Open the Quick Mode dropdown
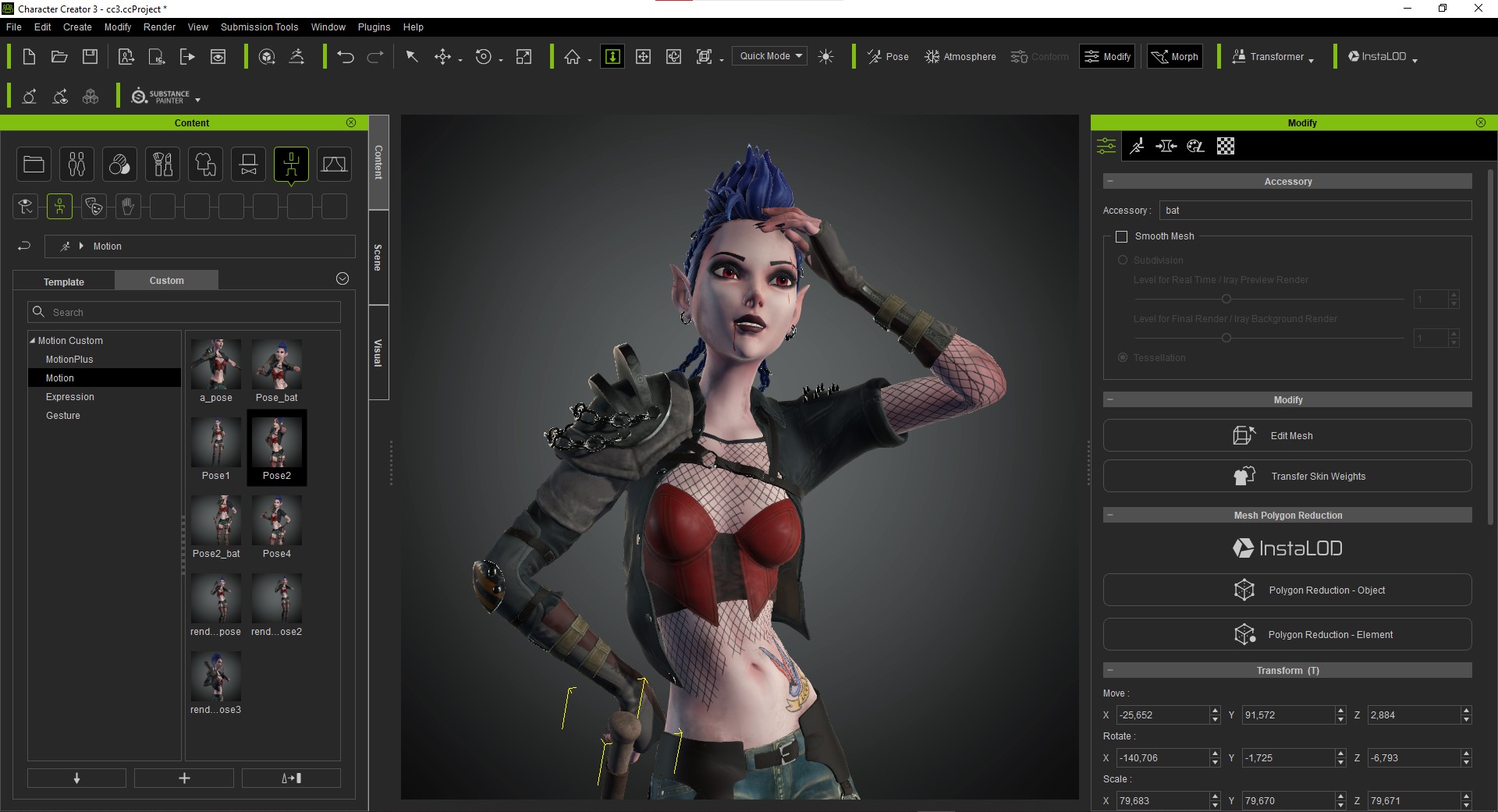The height and width of the screenshot is (812, 1498). [770, 56]
